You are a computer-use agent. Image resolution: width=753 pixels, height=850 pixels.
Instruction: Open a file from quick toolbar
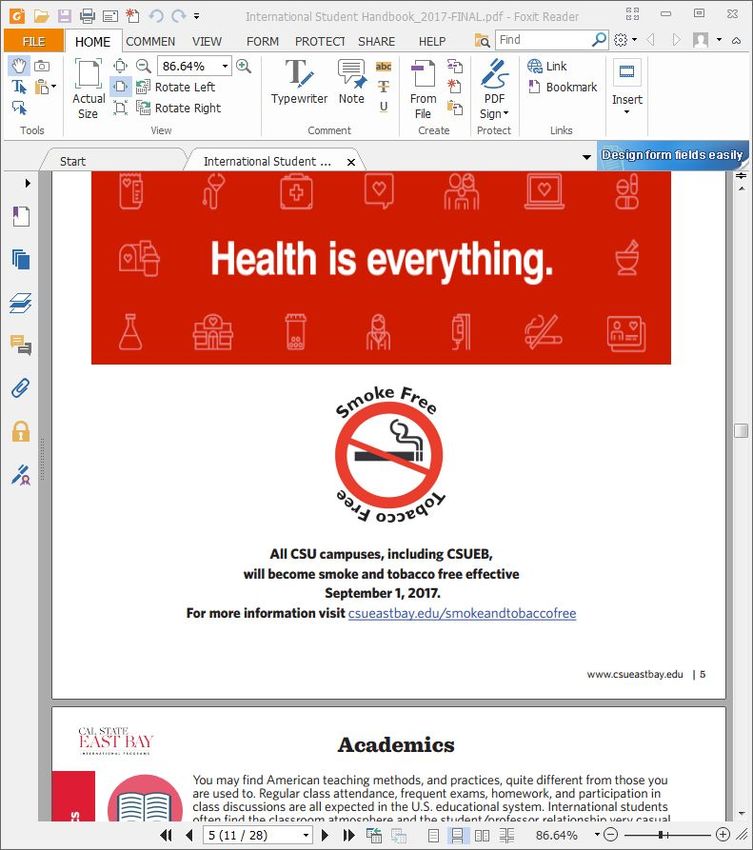click(41, 16)
